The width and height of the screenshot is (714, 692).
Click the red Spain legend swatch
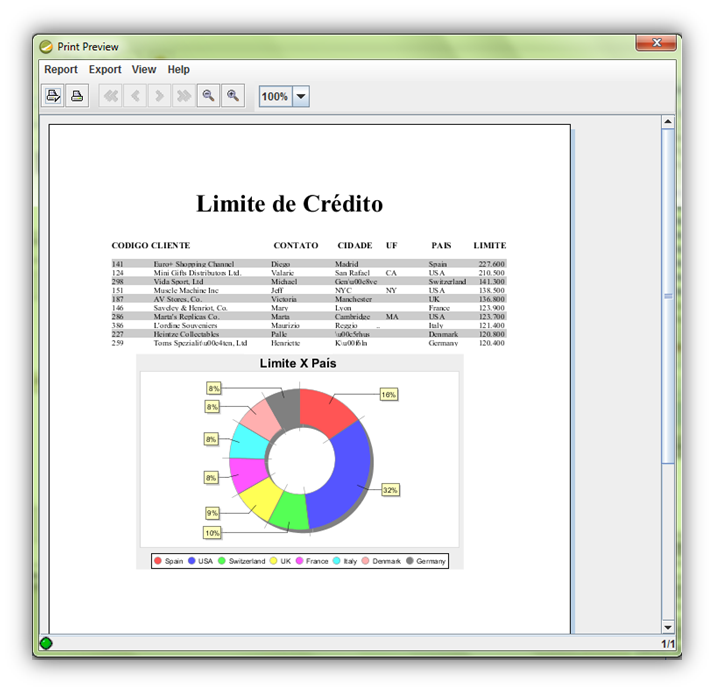pyautogui.click(x=158, y=561)
